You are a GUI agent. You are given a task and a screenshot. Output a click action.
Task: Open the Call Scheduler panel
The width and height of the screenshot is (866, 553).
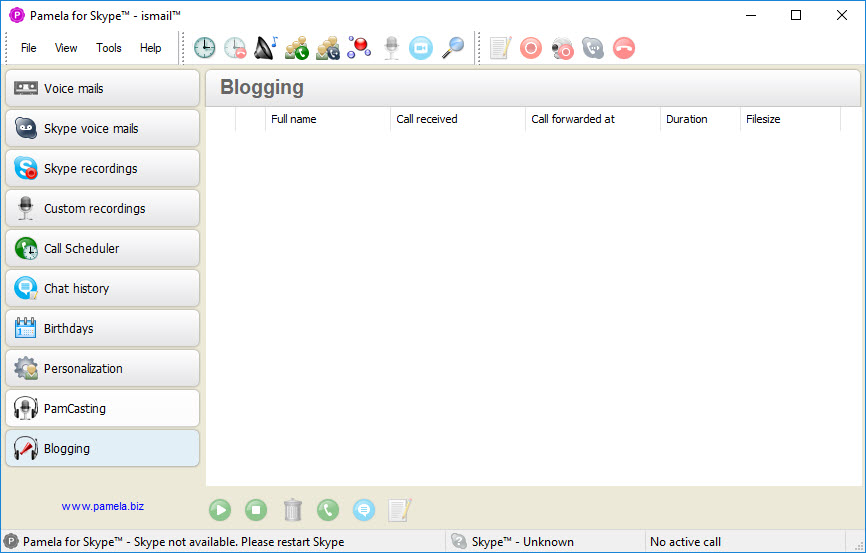pos(102,249)
